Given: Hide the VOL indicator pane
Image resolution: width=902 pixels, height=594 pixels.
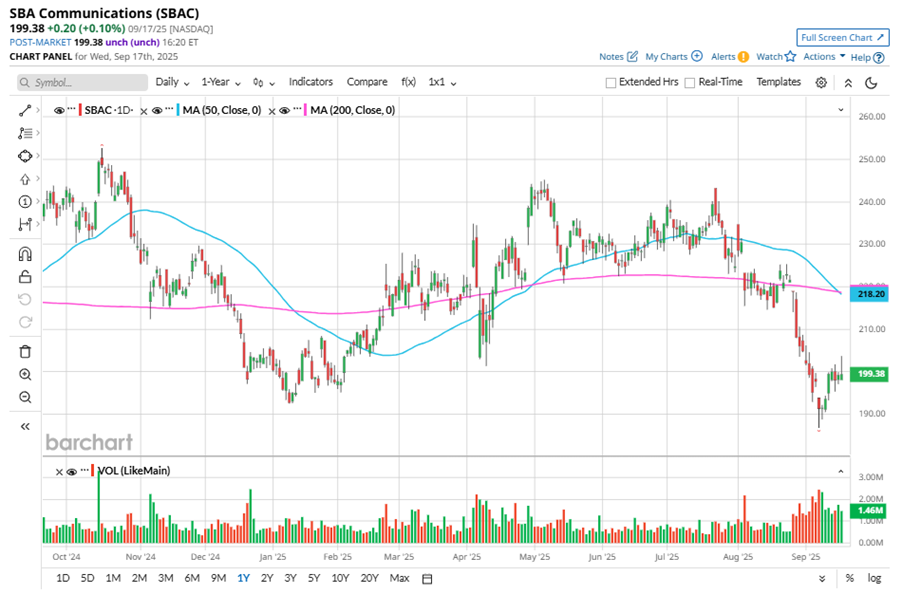Looking at the screenshot, I should click(x=72, y=472).
